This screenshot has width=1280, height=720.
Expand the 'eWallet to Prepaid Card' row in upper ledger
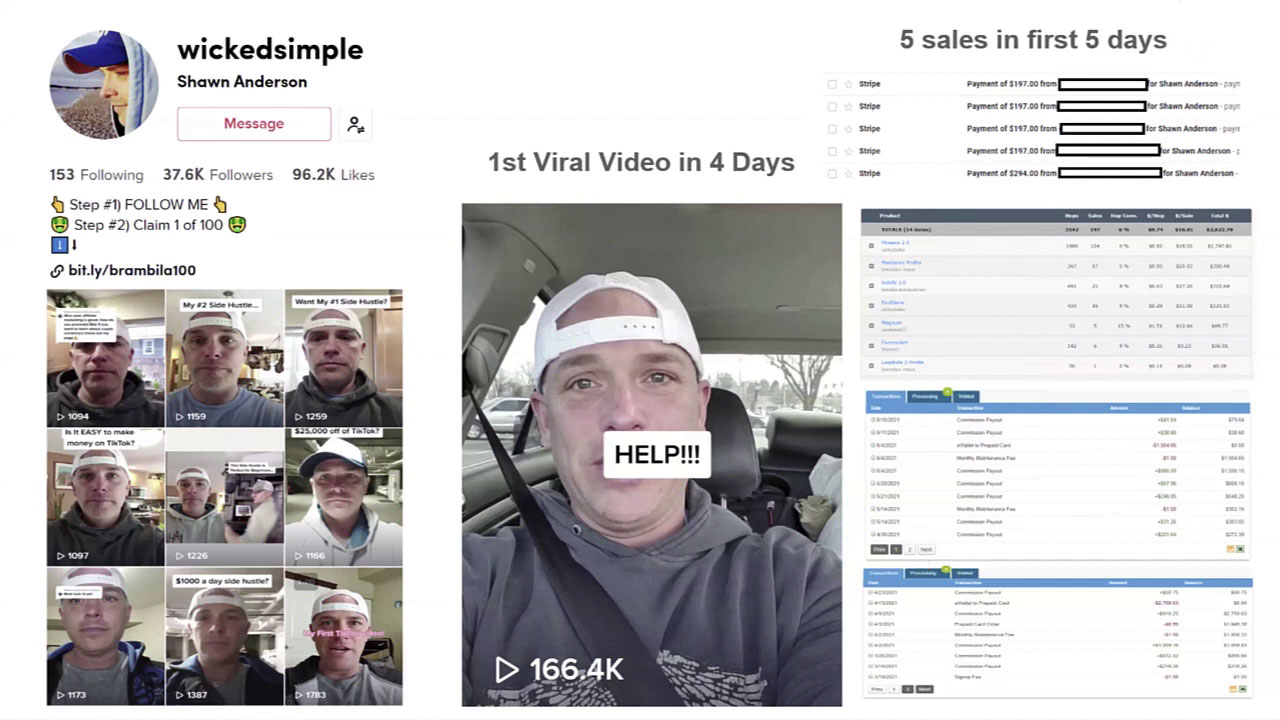(872, 445)
